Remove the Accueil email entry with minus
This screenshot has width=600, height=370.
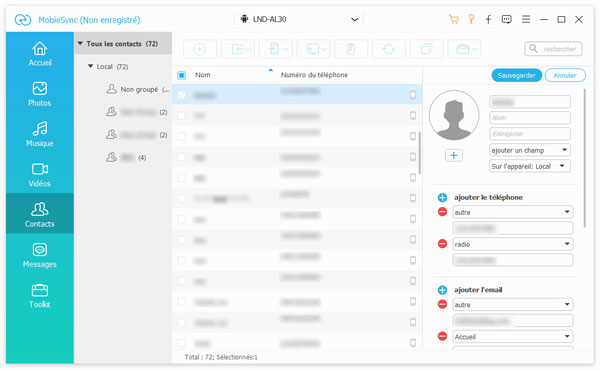click(x=442, y=336)
